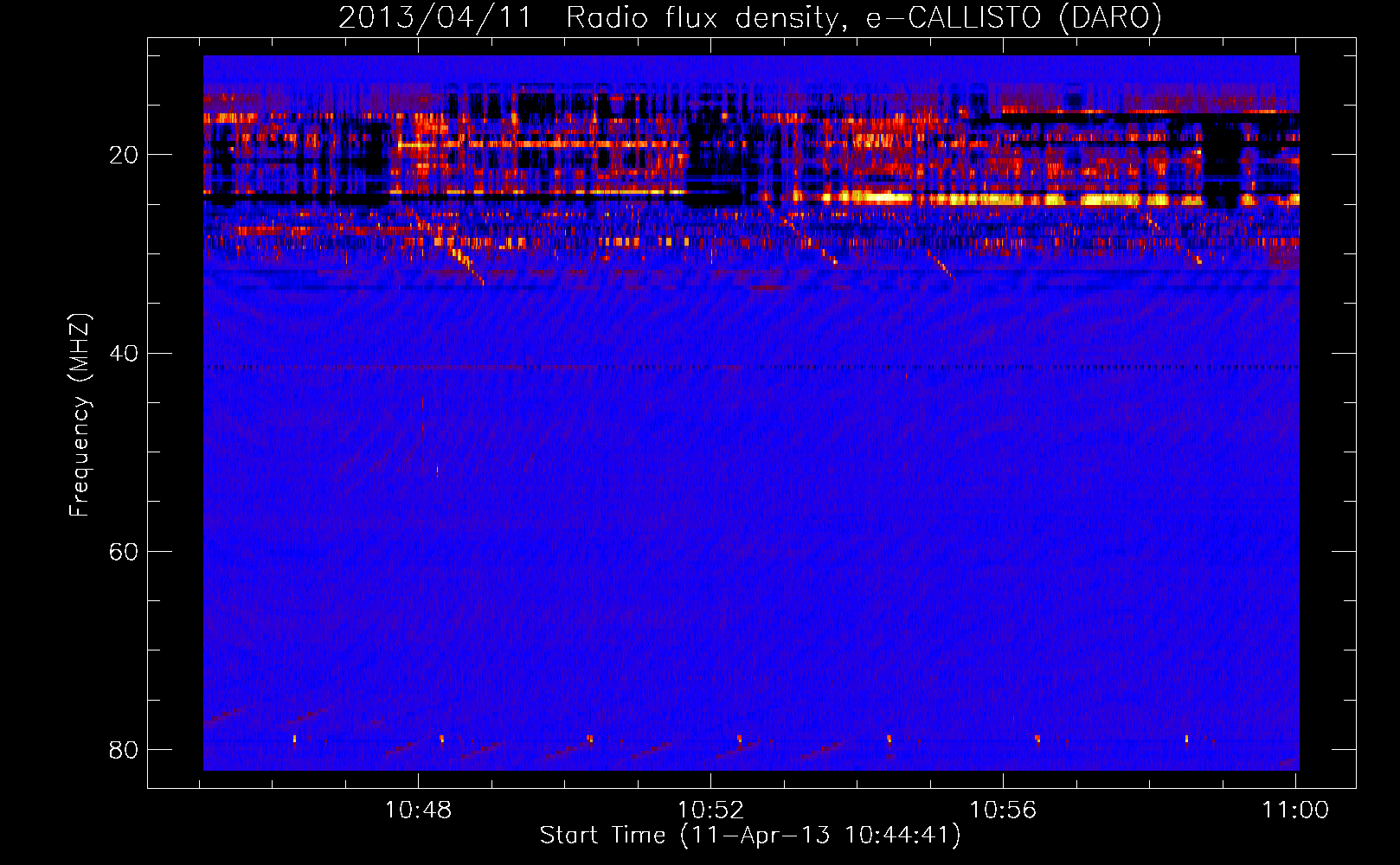
Task: Click the 10:56 time tick label
Action: 1003,810
